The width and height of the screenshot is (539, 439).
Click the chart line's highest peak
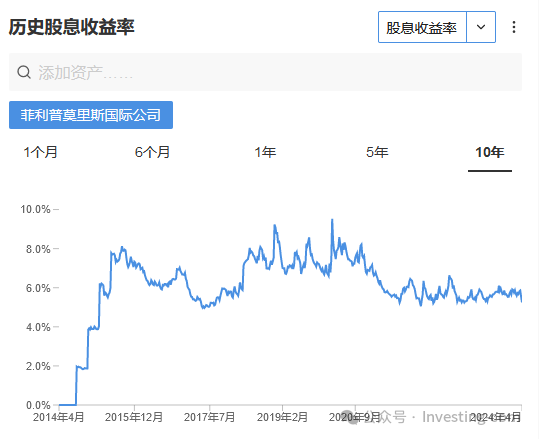(332, 219)
